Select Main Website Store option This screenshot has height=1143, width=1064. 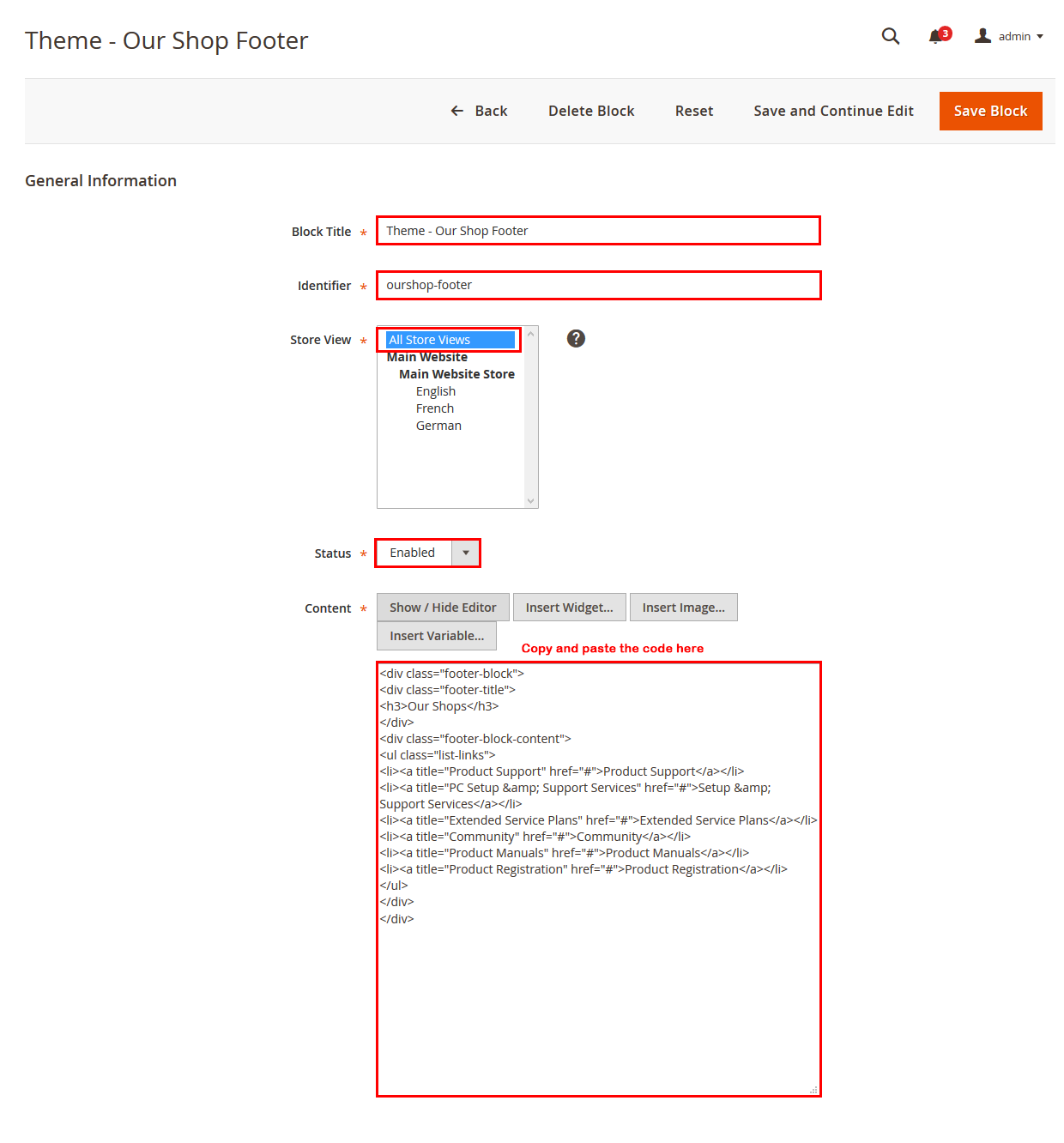point(456,374)
